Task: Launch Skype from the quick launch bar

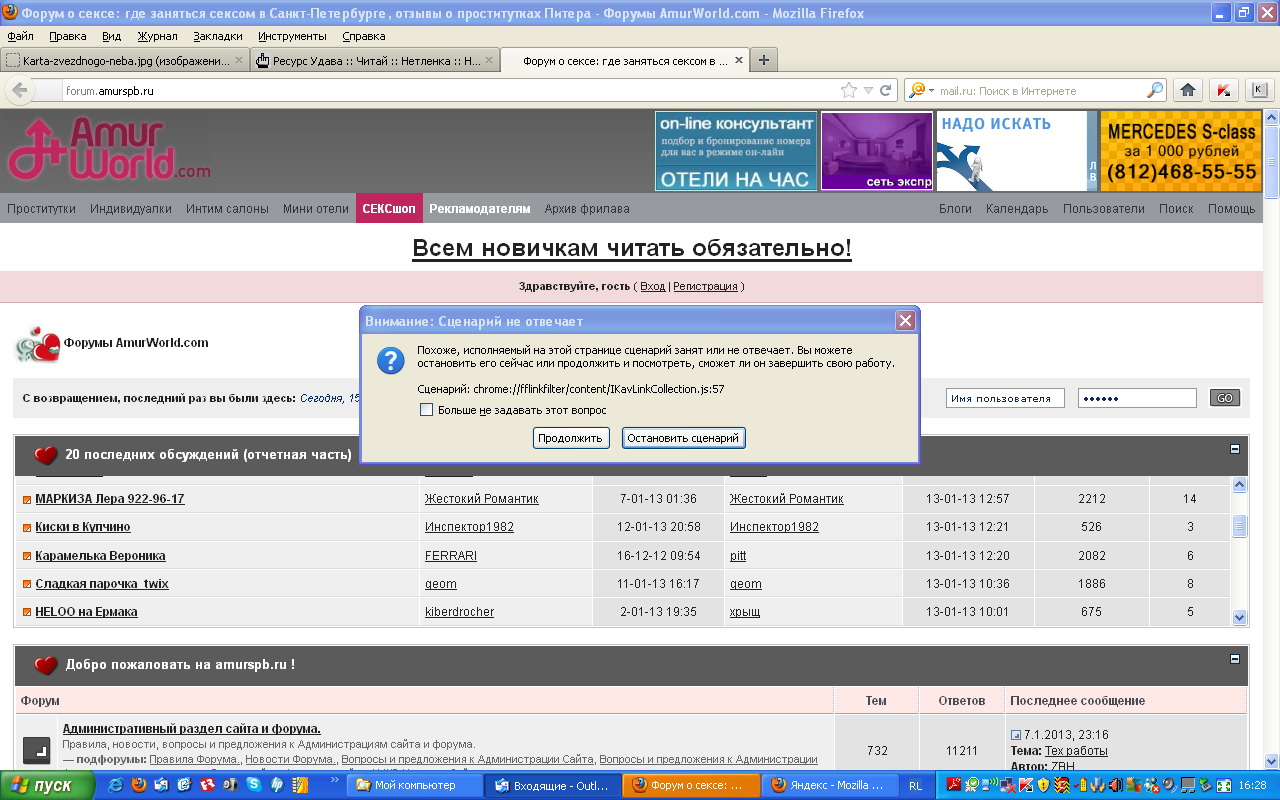Action: pyautogui.click(x=254, y=785)
